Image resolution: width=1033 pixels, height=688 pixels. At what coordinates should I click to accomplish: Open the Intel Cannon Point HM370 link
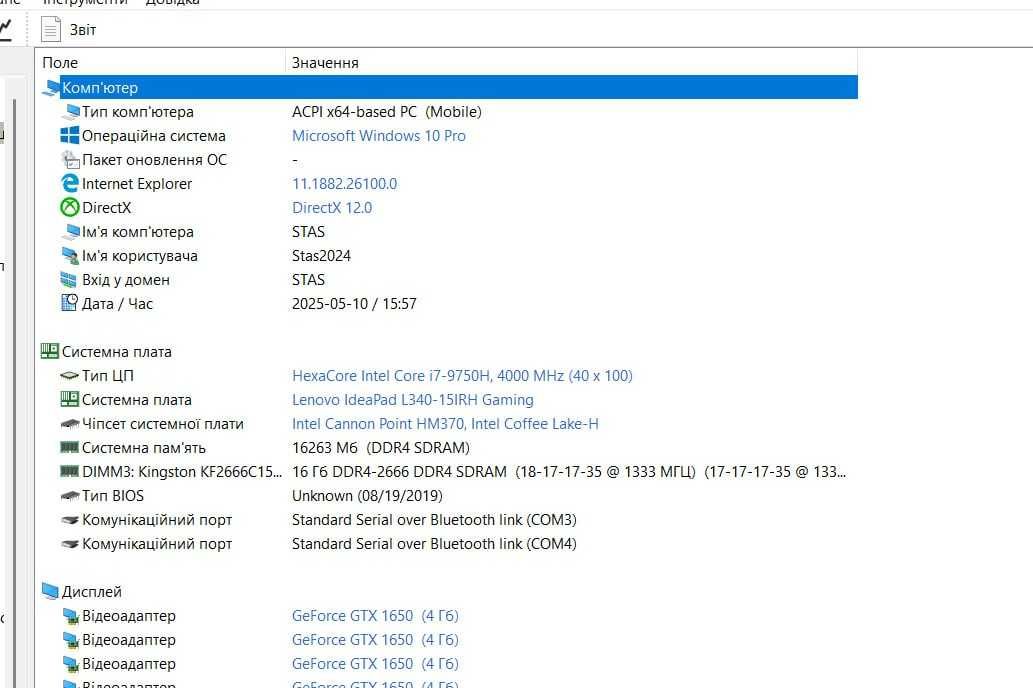click(445, 424)
